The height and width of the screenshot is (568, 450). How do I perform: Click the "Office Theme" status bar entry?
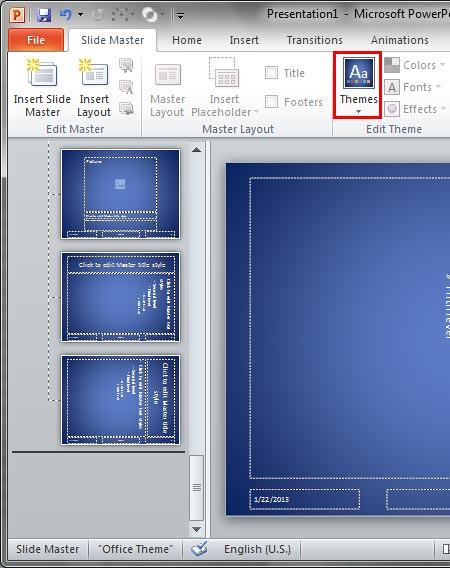point(136,549)
